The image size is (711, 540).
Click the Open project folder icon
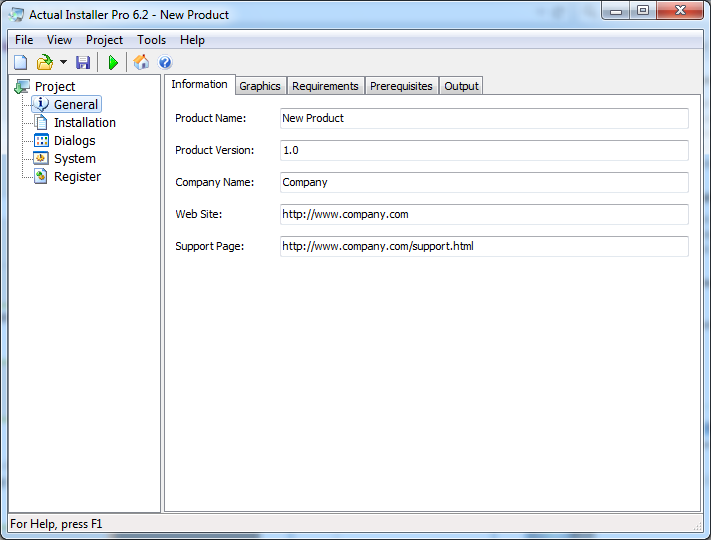[45, 62]
